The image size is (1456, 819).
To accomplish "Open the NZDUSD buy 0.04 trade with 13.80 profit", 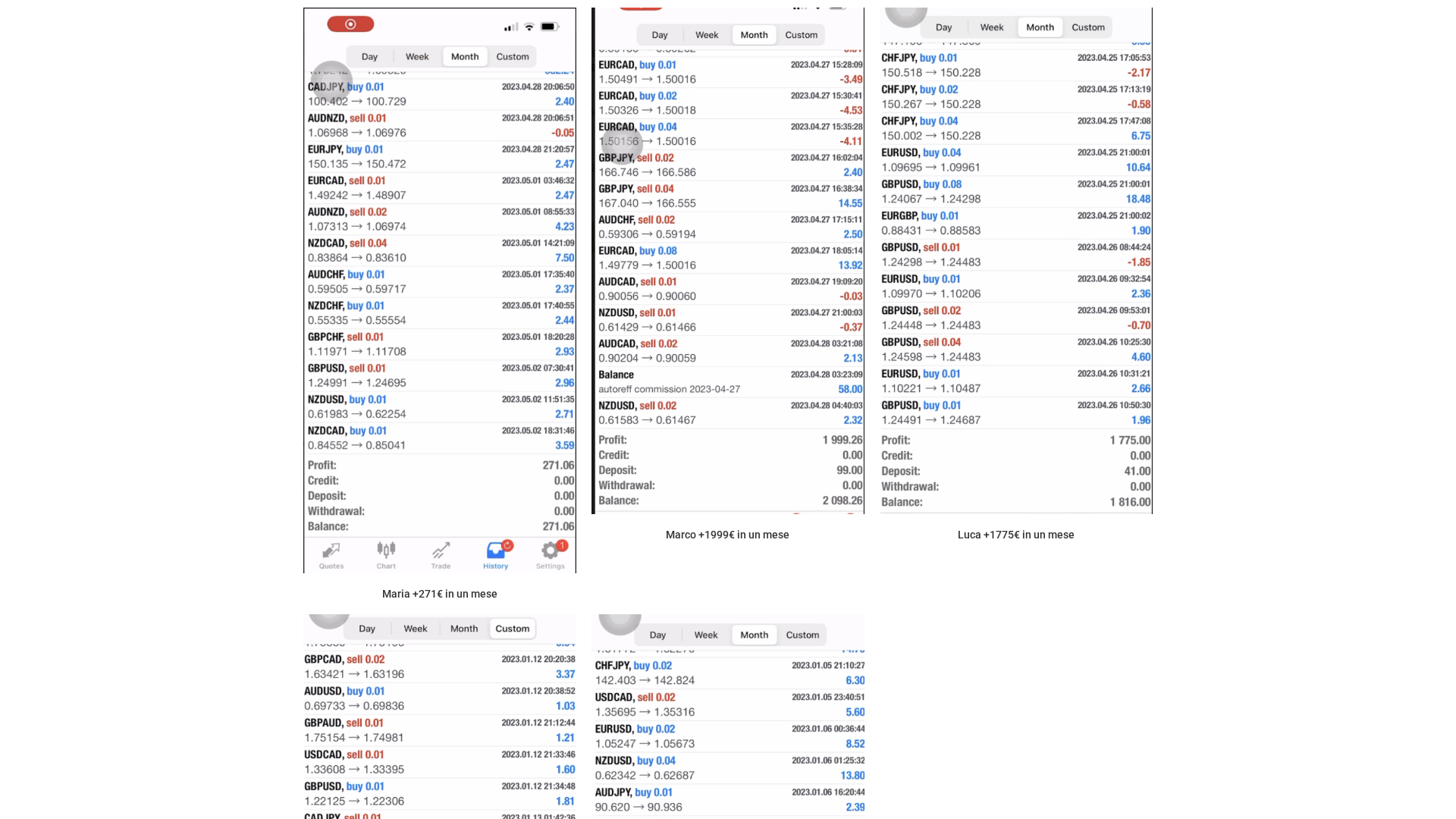I will pyautogui.click(x=730, y=768).
